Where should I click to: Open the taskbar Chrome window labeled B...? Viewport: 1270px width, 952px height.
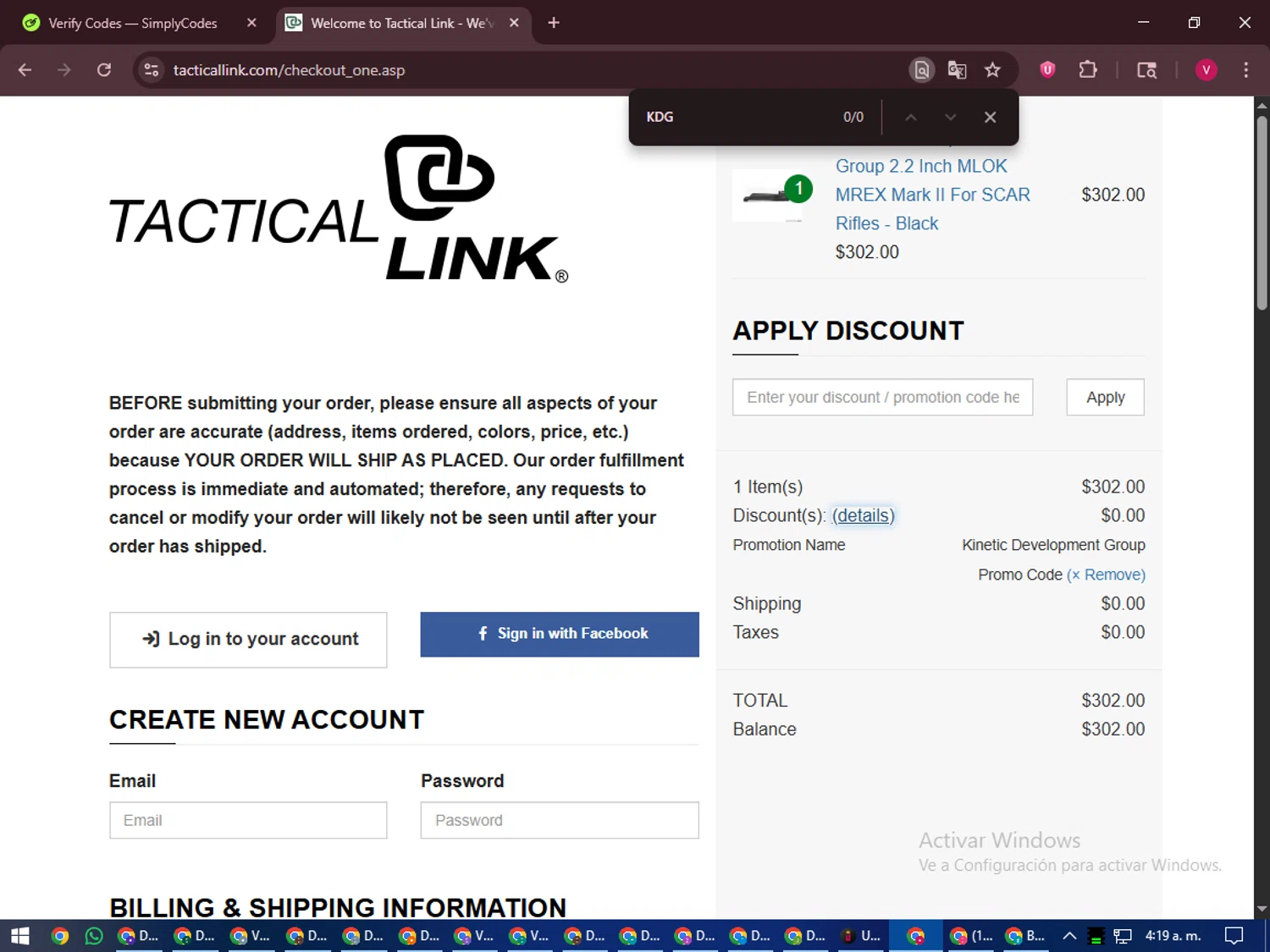pos(1025,936)
